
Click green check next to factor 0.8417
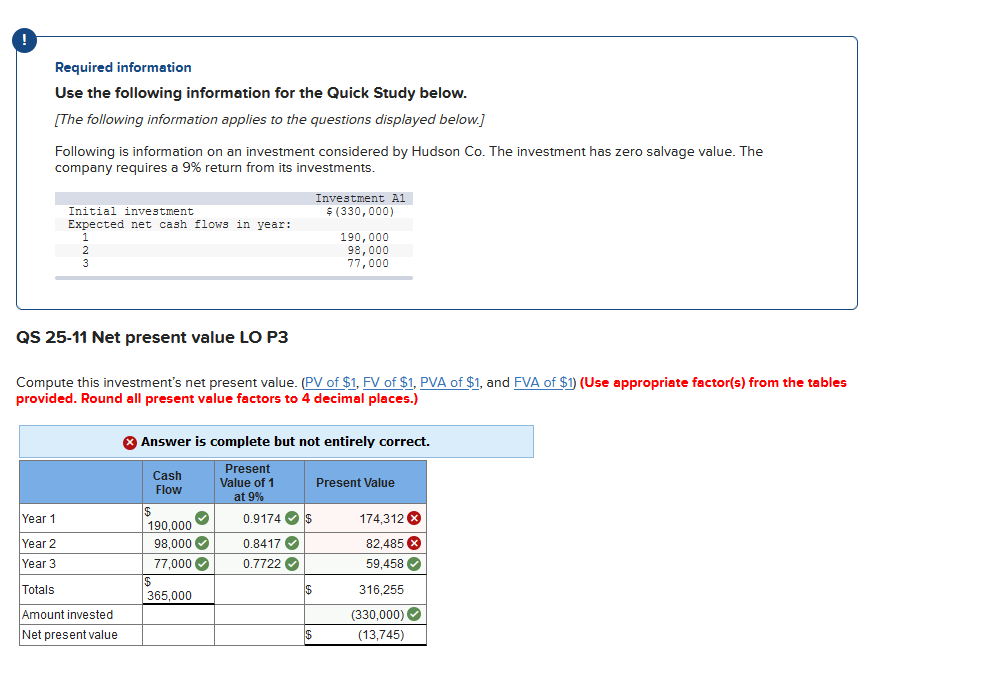[x=292, y=543]
